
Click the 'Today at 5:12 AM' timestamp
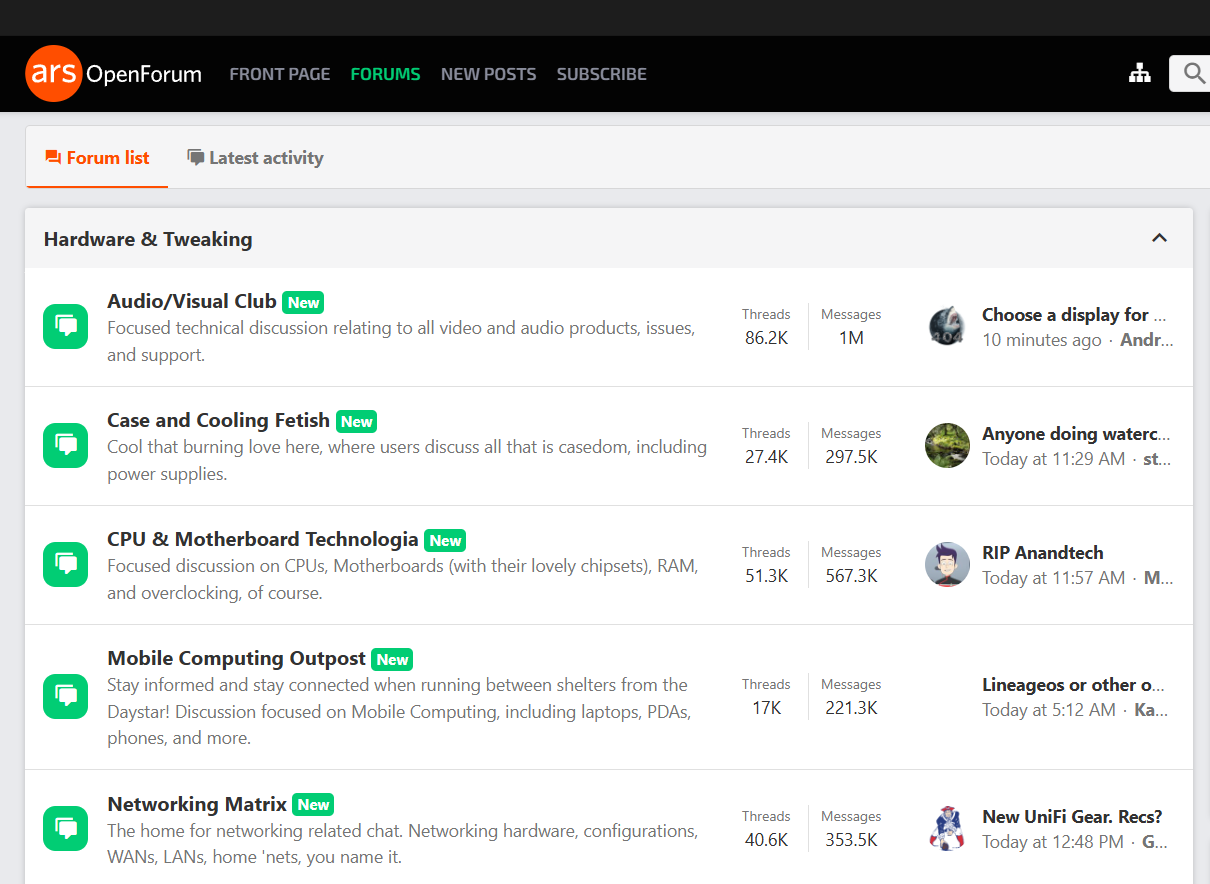click(1049, 710)
